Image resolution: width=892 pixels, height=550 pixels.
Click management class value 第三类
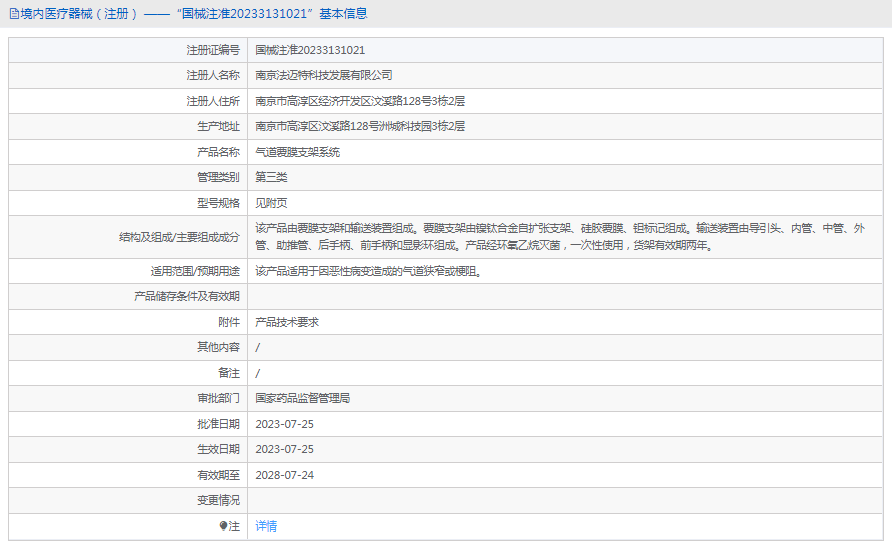[x=271, y=177]
